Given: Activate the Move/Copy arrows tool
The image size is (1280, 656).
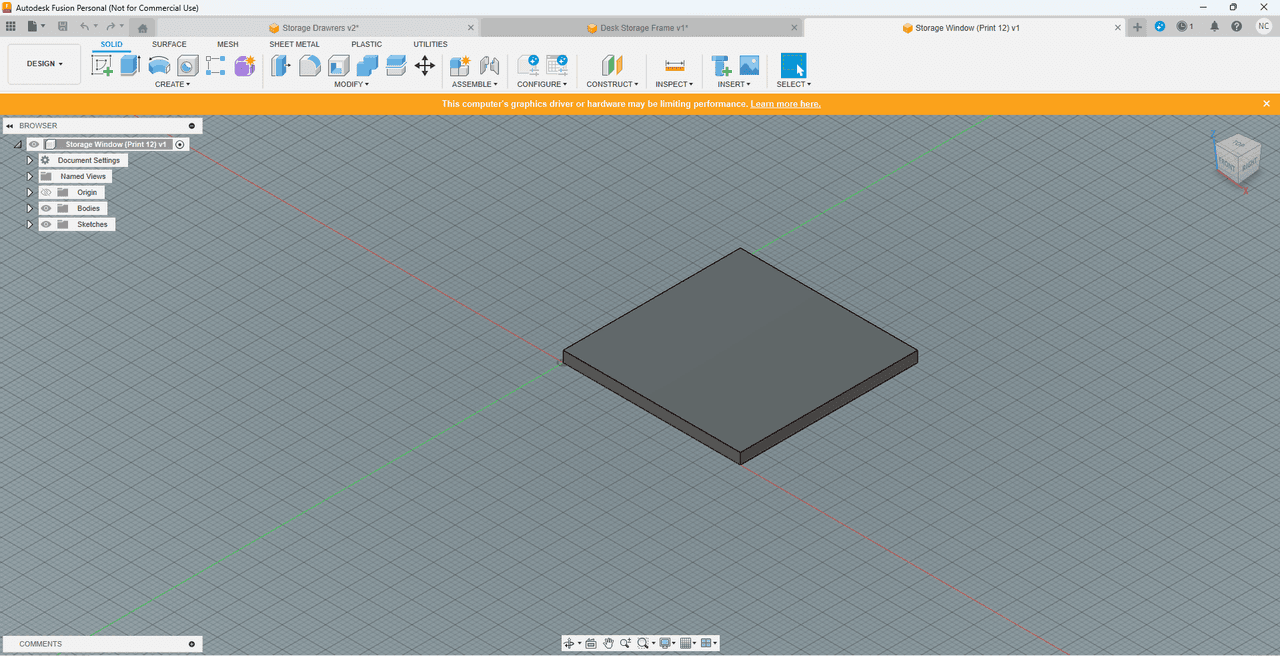Looking at the screenshot, I should (x=425, y=66).
